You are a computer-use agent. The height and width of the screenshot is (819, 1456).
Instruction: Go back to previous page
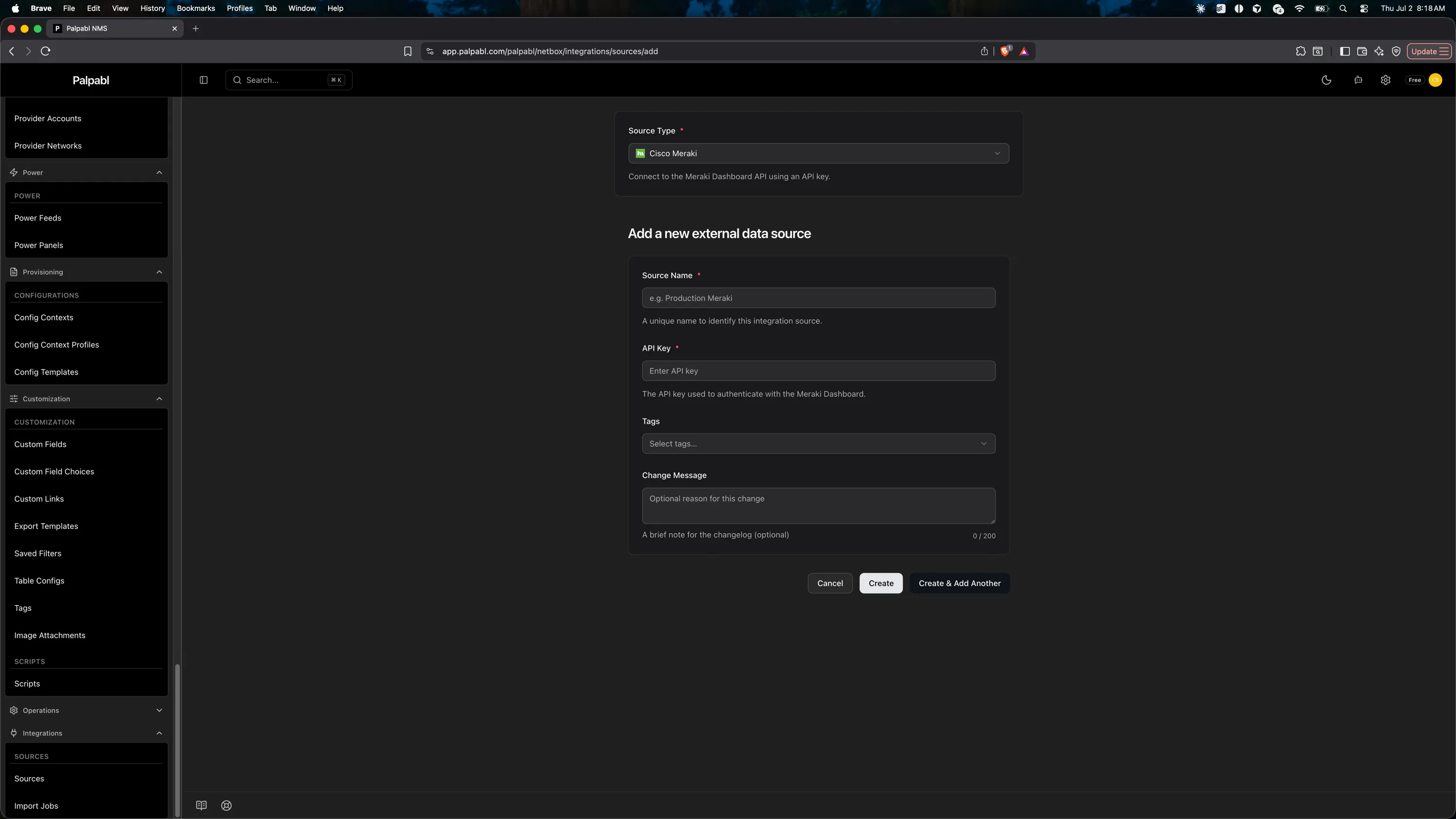12,51
